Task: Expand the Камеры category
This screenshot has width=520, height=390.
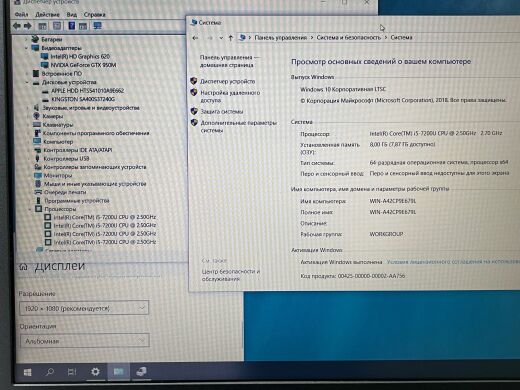Action: 29,116
